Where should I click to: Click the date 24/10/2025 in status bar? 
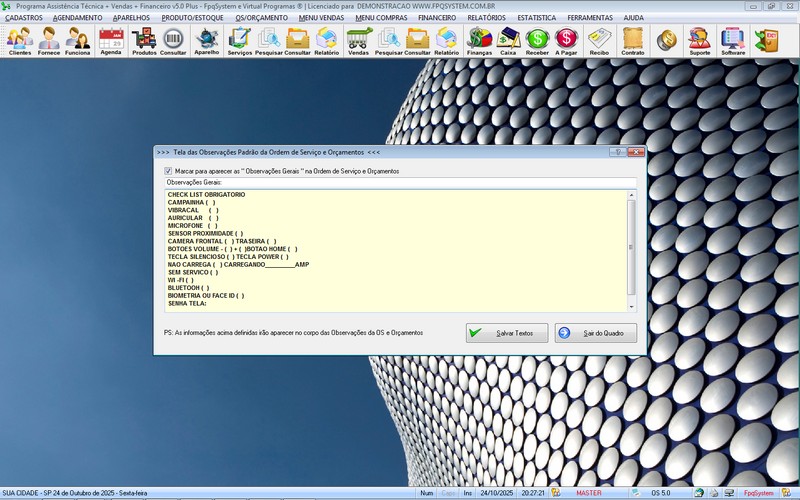496,493
